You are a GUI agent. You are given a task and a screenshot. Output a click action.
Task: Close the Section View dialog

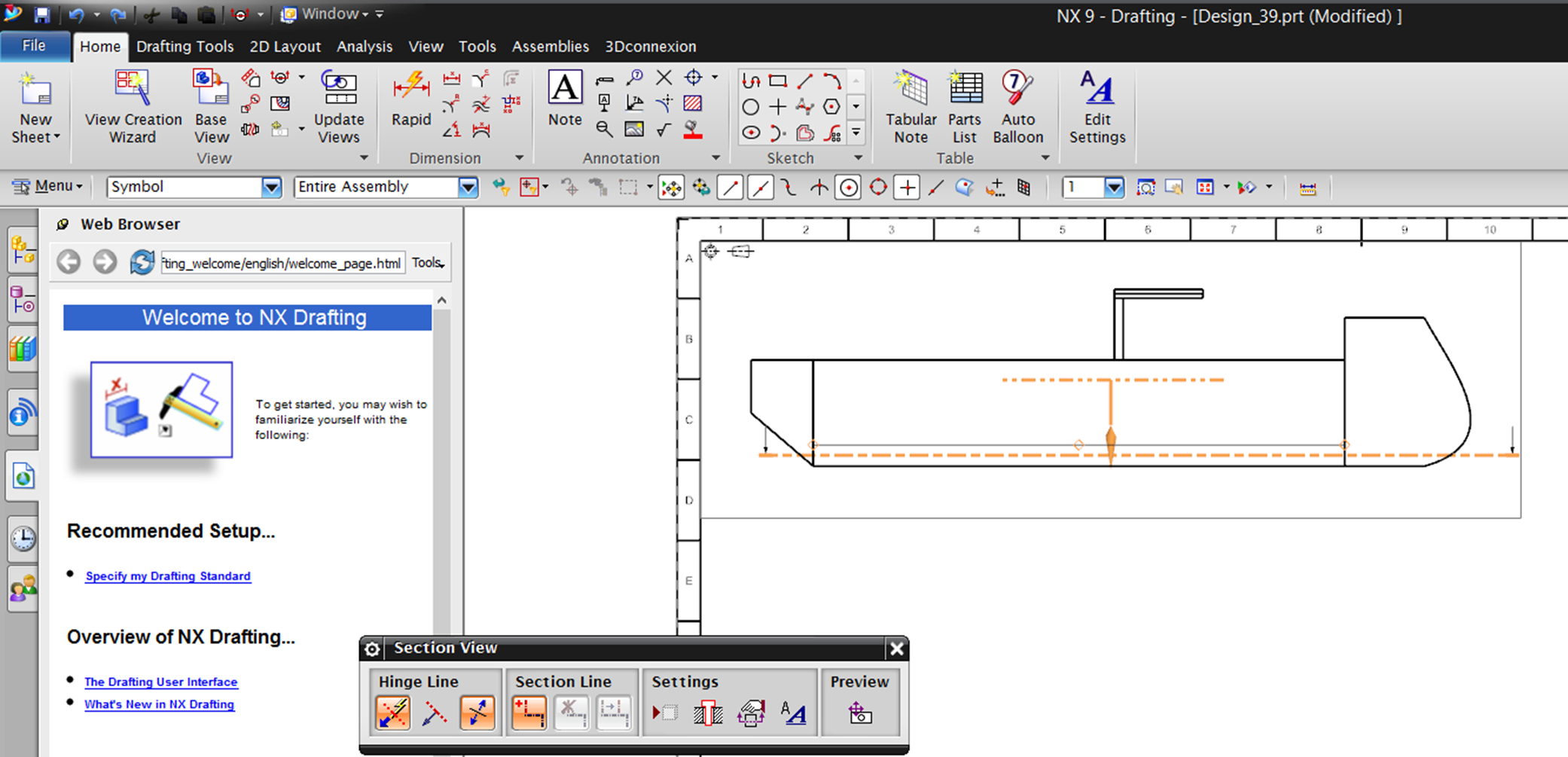click(x=896, y=649)
